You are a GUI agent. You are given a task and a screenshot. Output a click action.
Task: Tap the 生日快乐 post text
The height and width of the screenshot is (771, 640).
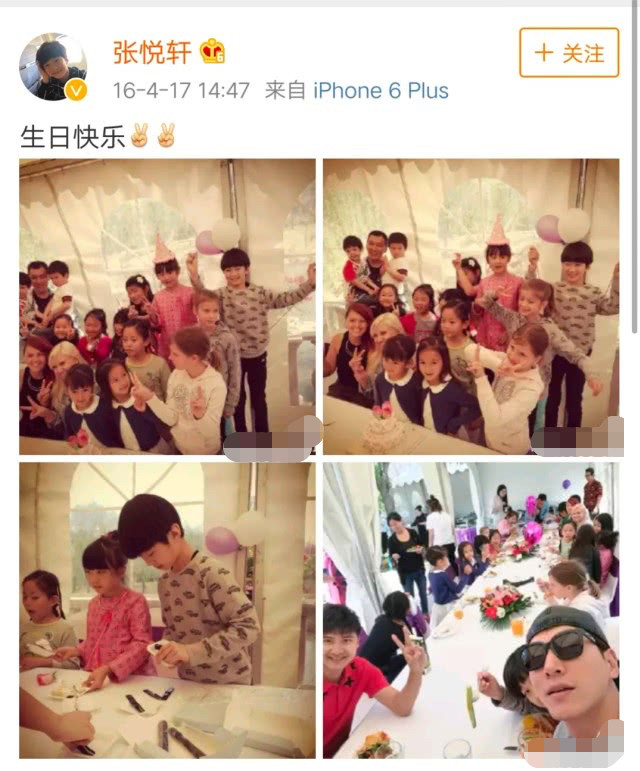pos(73,136)
